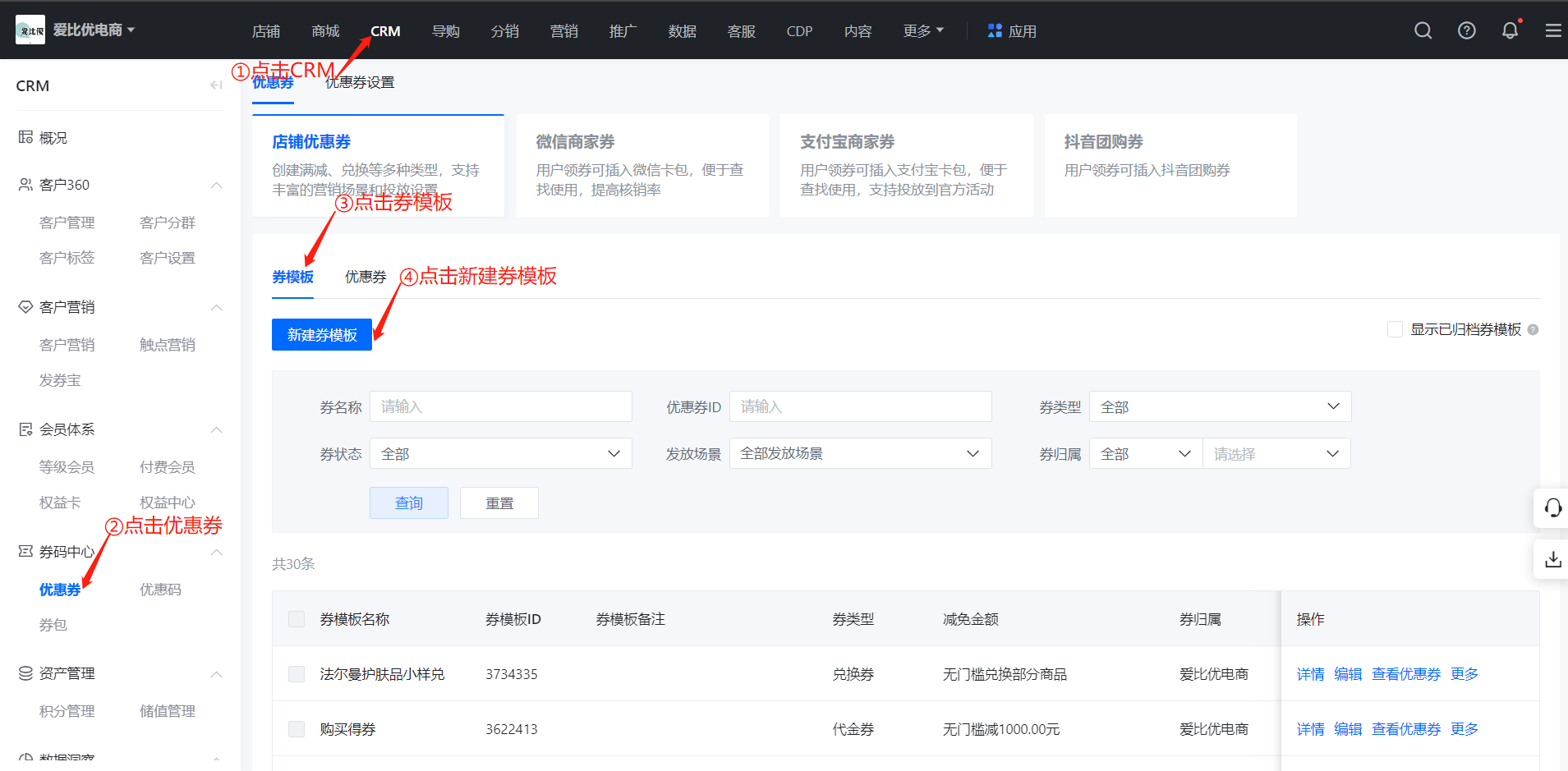
Task: Click the 查询 button
Action: [x=409, y=503]
